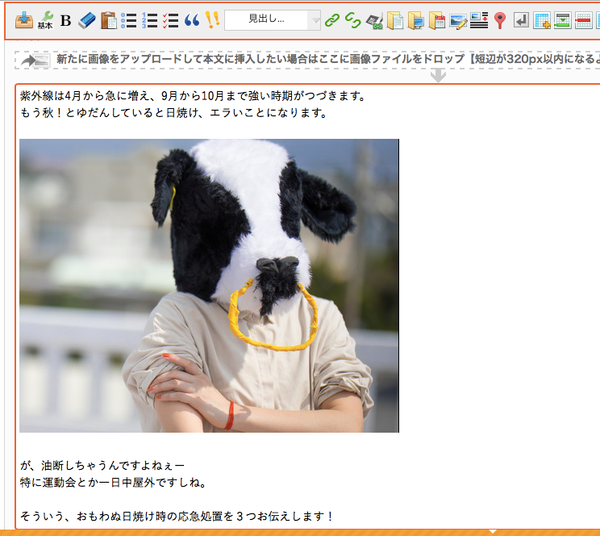Click the line が、油断しちゃうんですよねぇー

click(102, 466)
